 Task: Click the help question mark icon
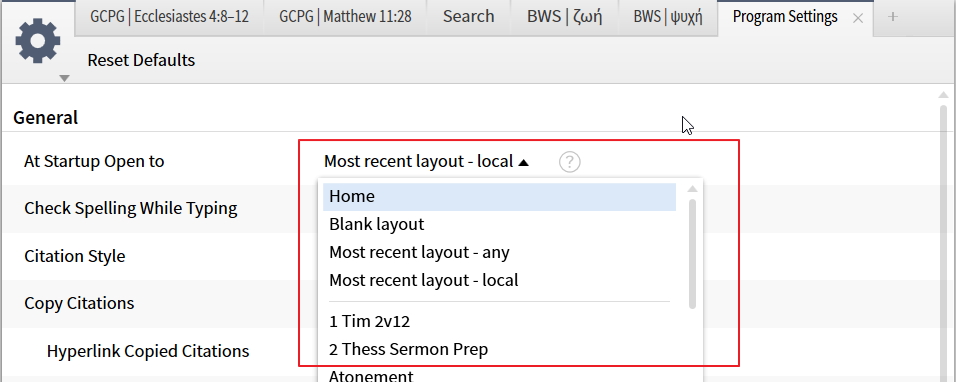point(569,162)
